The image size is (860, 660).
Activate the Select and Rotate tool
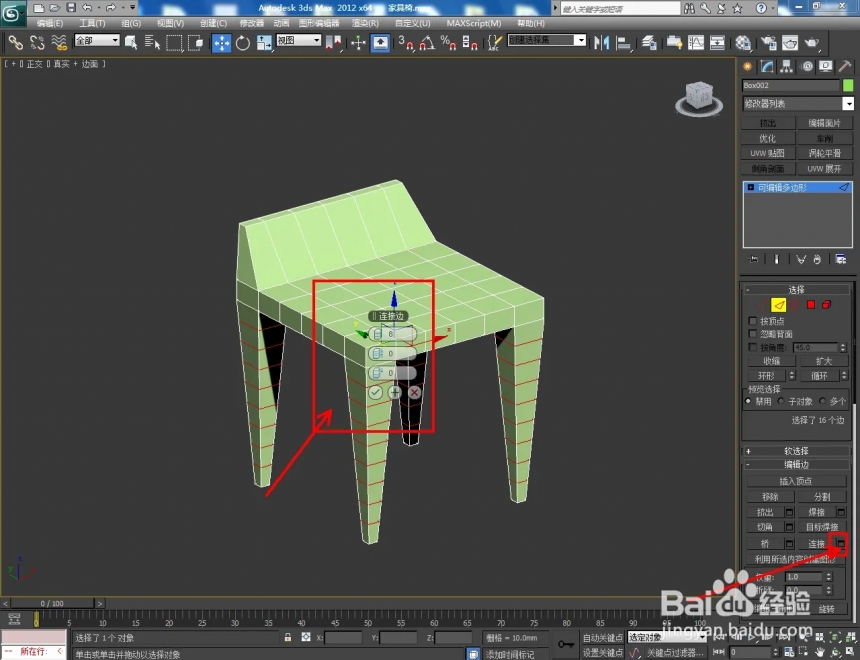pos(242,43)
